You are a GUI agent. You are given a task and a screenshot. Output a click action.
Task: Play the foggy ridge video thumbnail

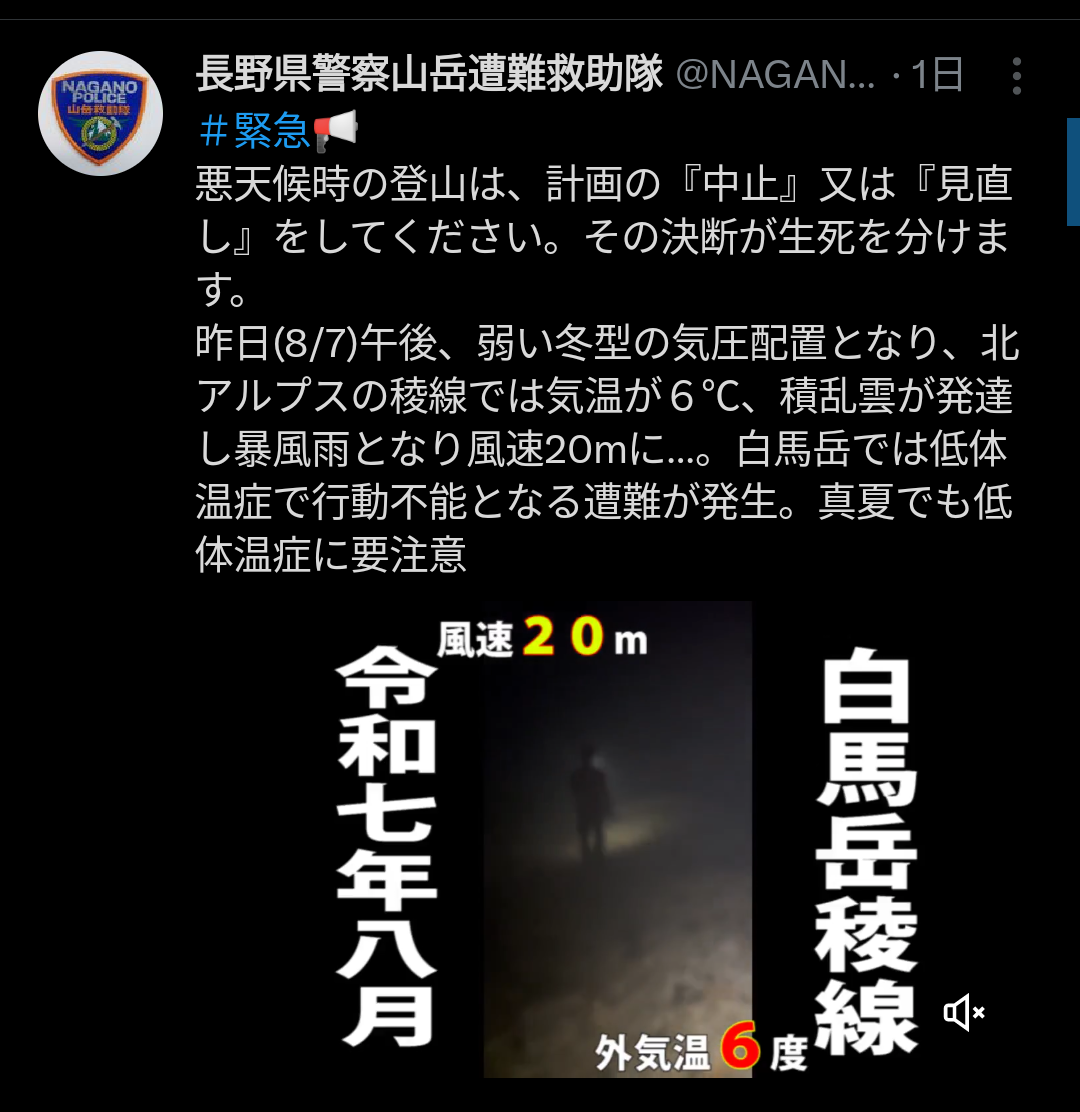[x=617, y=839]
